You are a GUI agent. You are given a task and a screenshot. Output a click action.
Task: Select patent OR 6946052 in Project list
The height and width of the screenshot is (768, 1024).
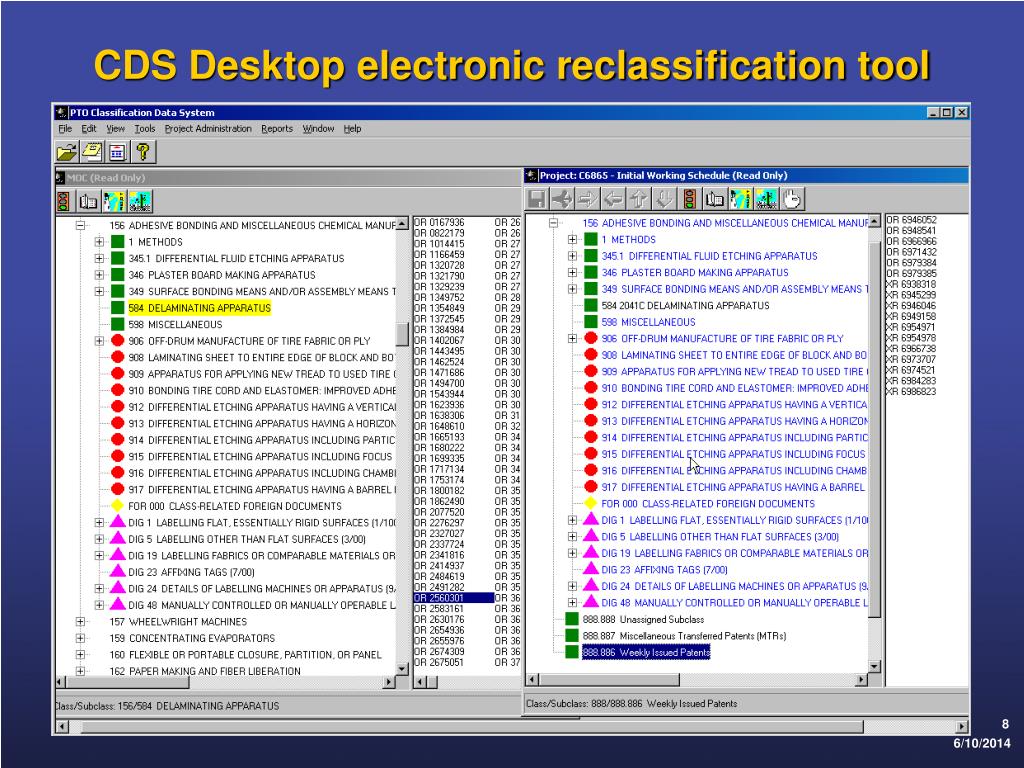pos(911,219)
